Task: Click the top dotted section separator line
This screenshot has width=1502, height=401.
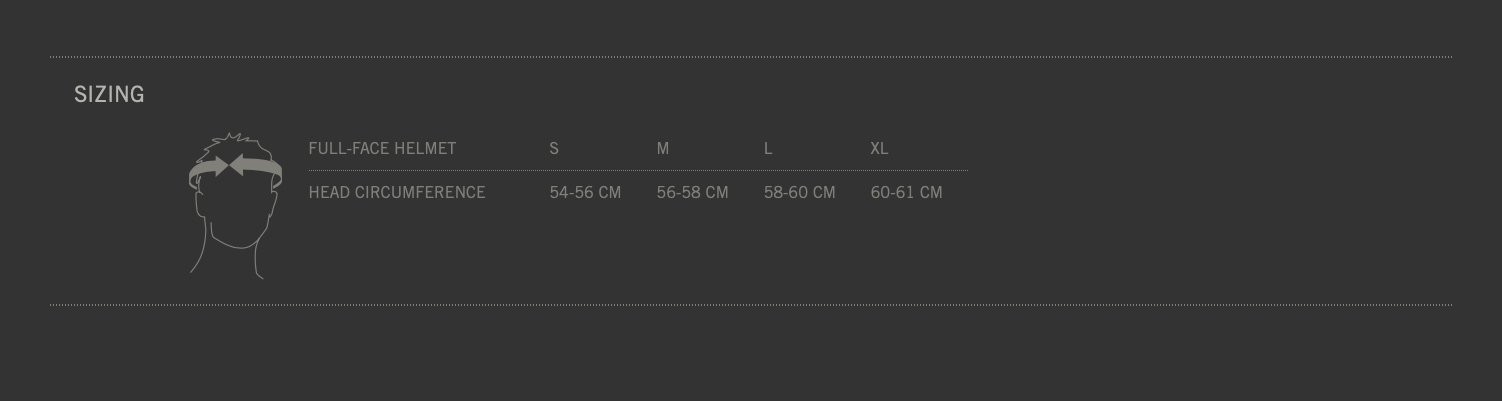Action: coord(751,57)
